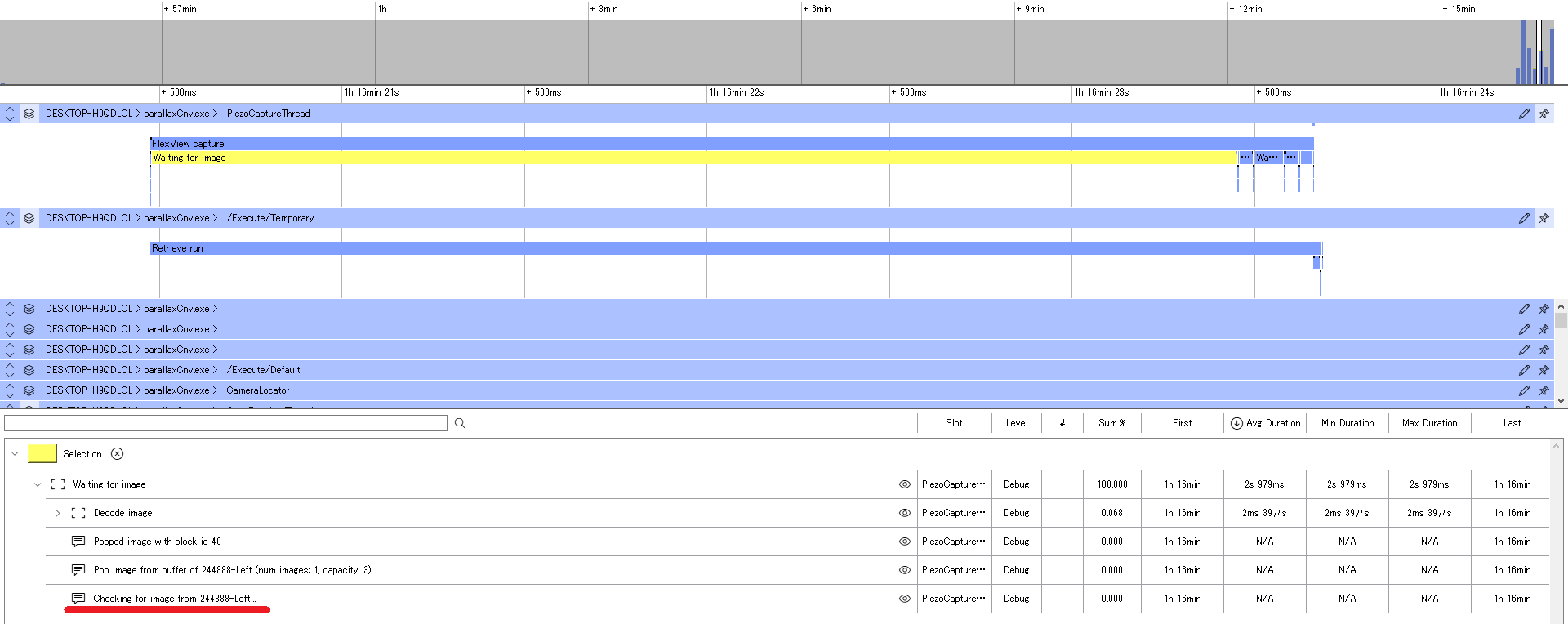Click layers icon on /Execute/Temporary row
The width and height of the screenshot is (1568, 624).
click(x=29, y=219)
